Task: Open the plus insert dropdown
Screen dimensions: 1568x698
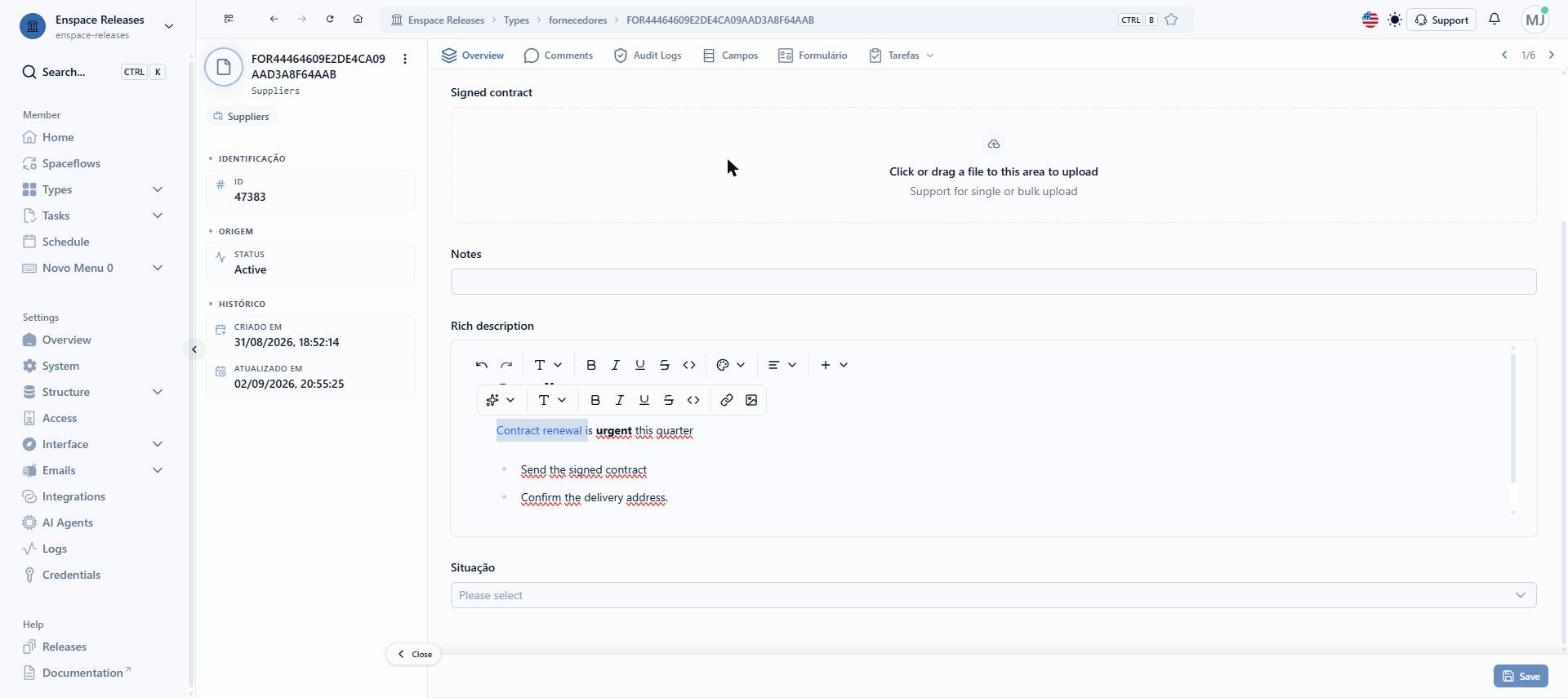Action: (x=834, y=365)
